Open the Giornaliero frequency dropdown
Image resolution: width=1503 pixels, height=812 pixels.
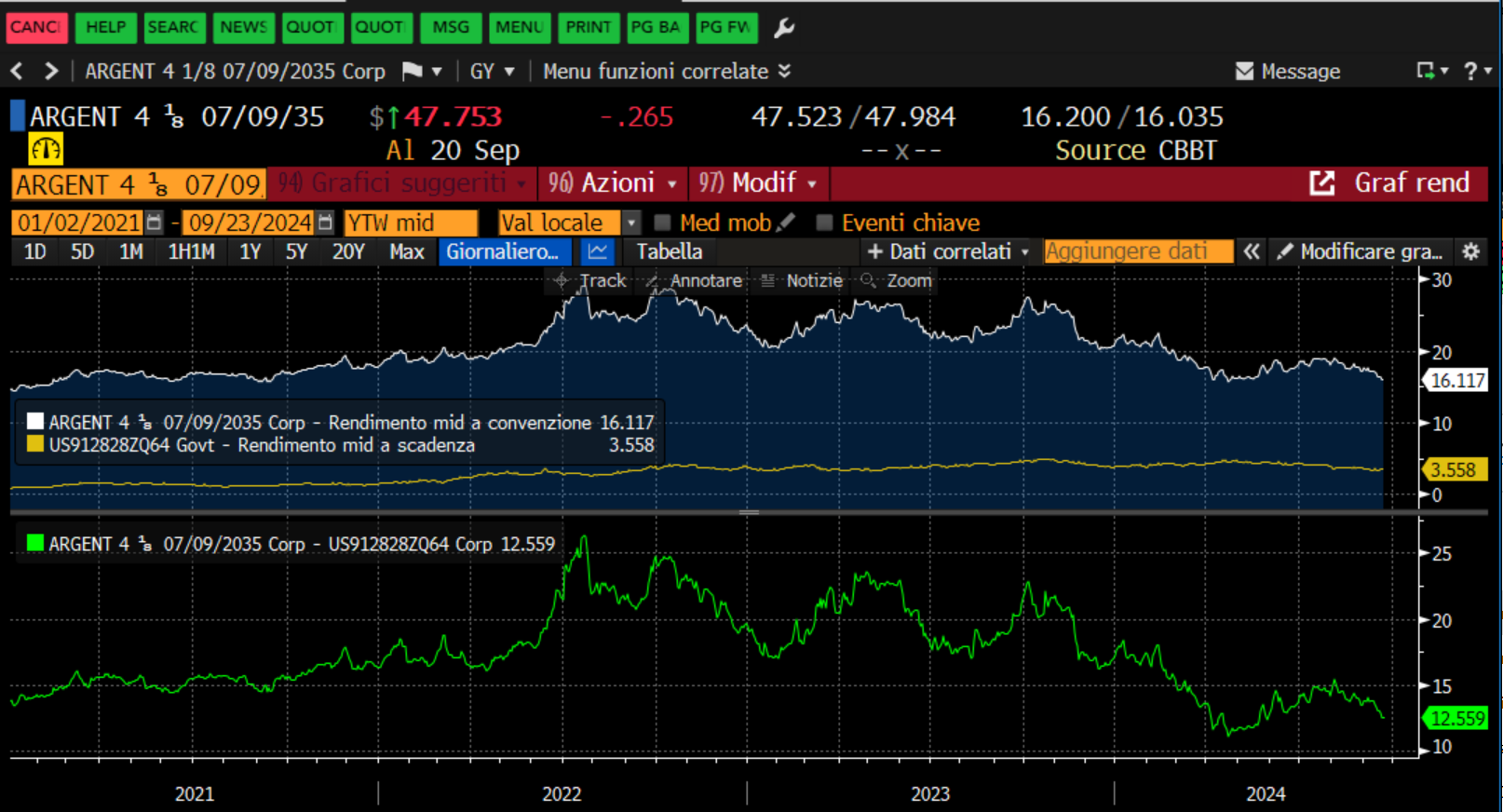(504, 251)
